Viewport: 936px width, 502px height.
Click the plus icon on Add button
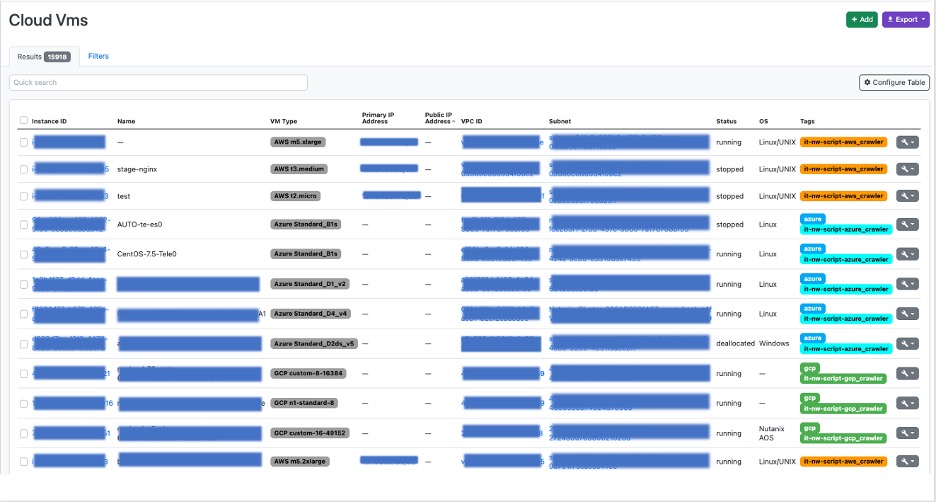coord(853,19)
